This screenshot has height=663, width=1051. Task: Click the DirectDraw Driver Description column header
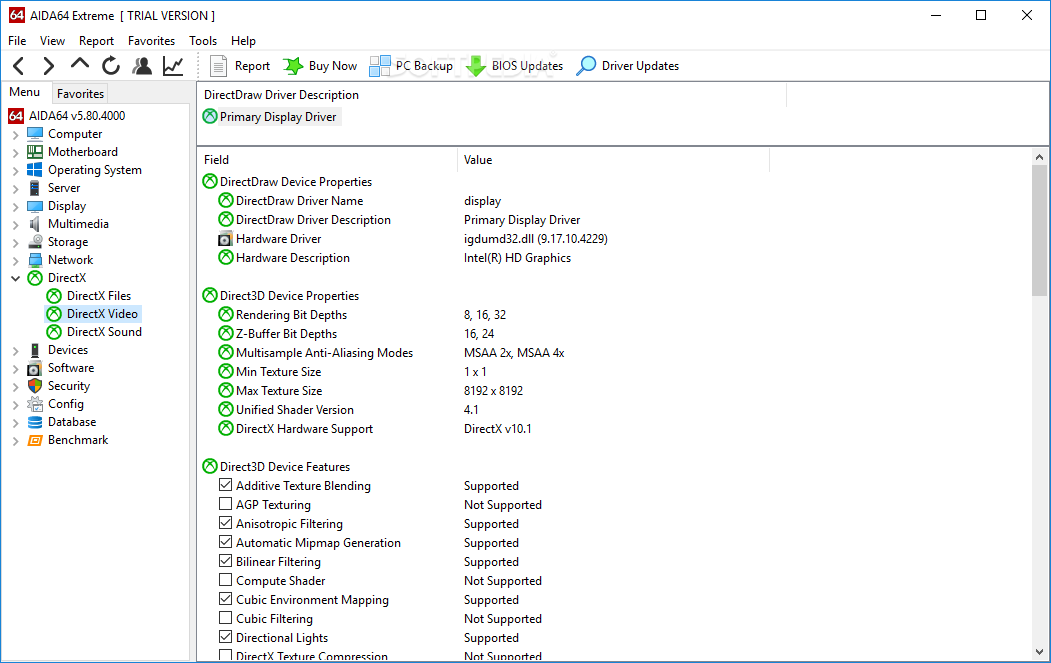click(492, 95)
